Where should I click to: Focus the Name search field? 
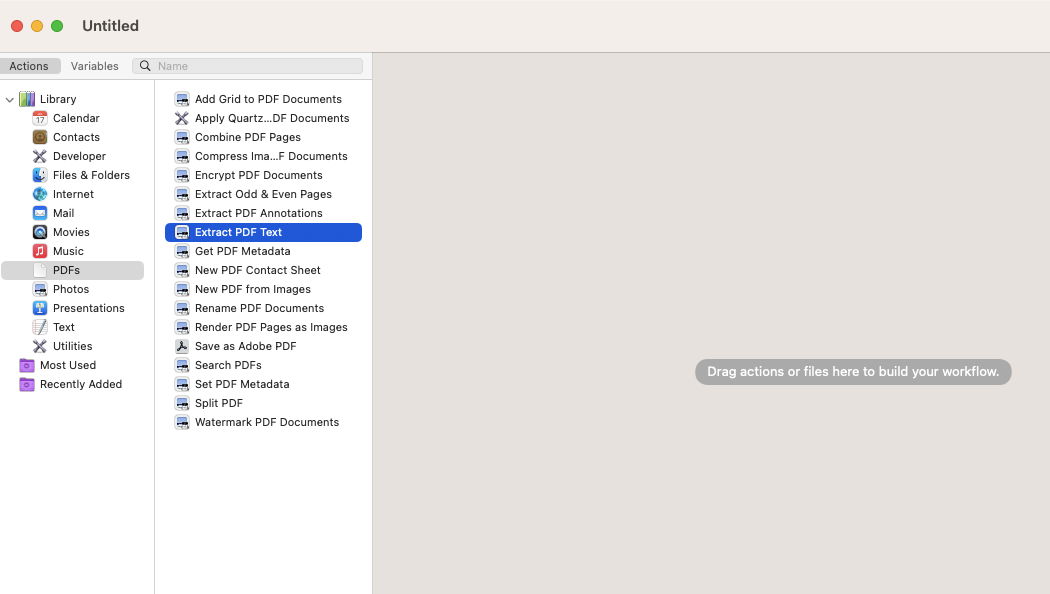pyautogui.click(x=248, y=66)
